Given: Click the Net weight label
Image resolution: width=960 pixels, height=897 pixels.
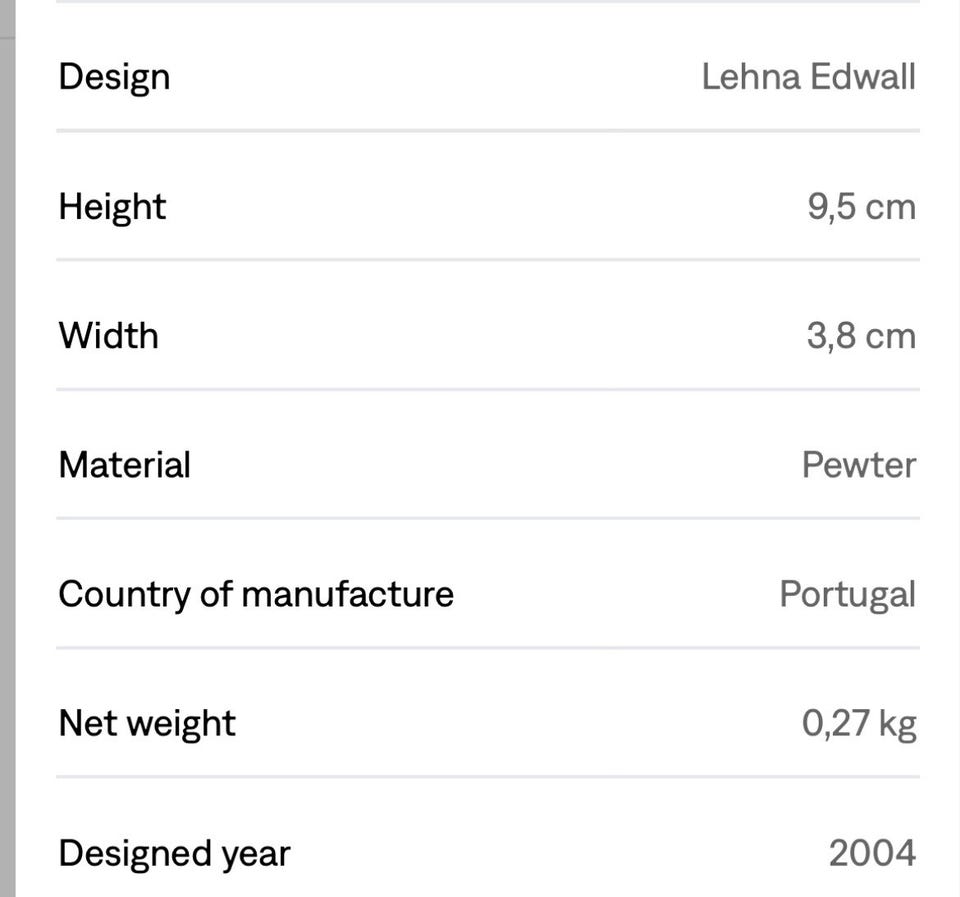Looking at the screenshot, I should (x=147, y=724).
